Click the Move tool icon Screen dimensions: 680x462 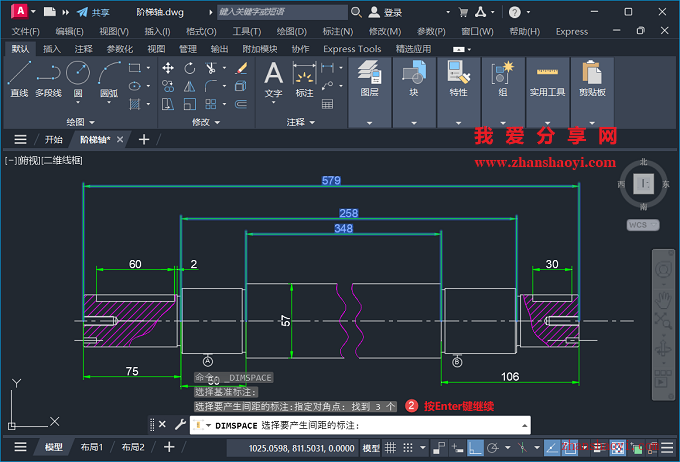[168, 68]
